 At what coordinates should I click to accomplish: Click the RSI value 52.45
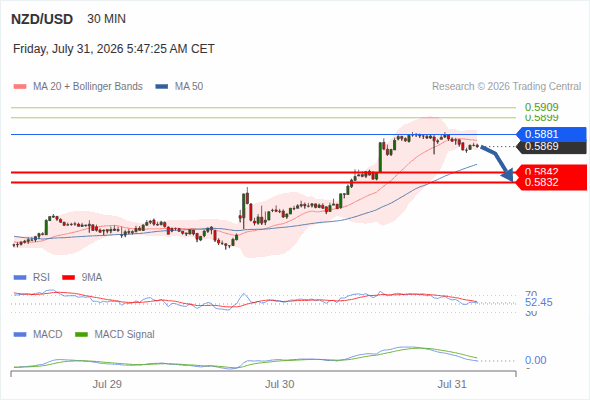pos(539,303)
